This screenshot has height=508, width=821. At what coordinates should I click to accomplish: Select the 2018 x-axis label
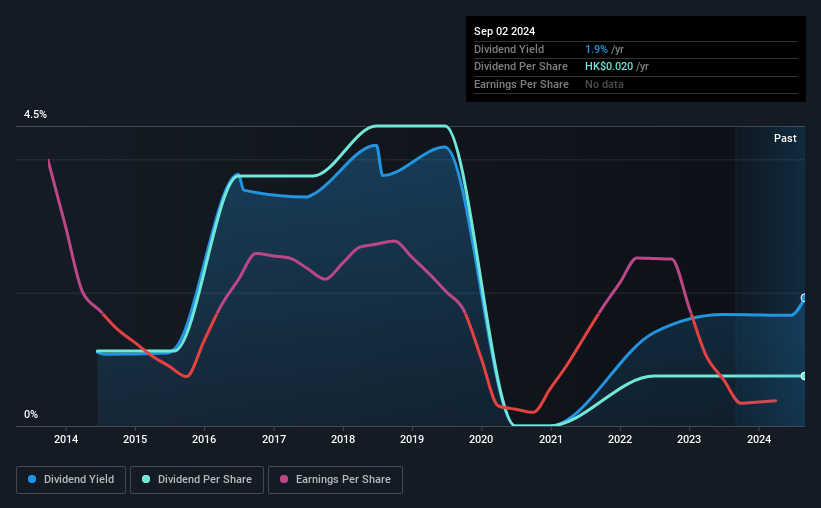click(343, 439)
